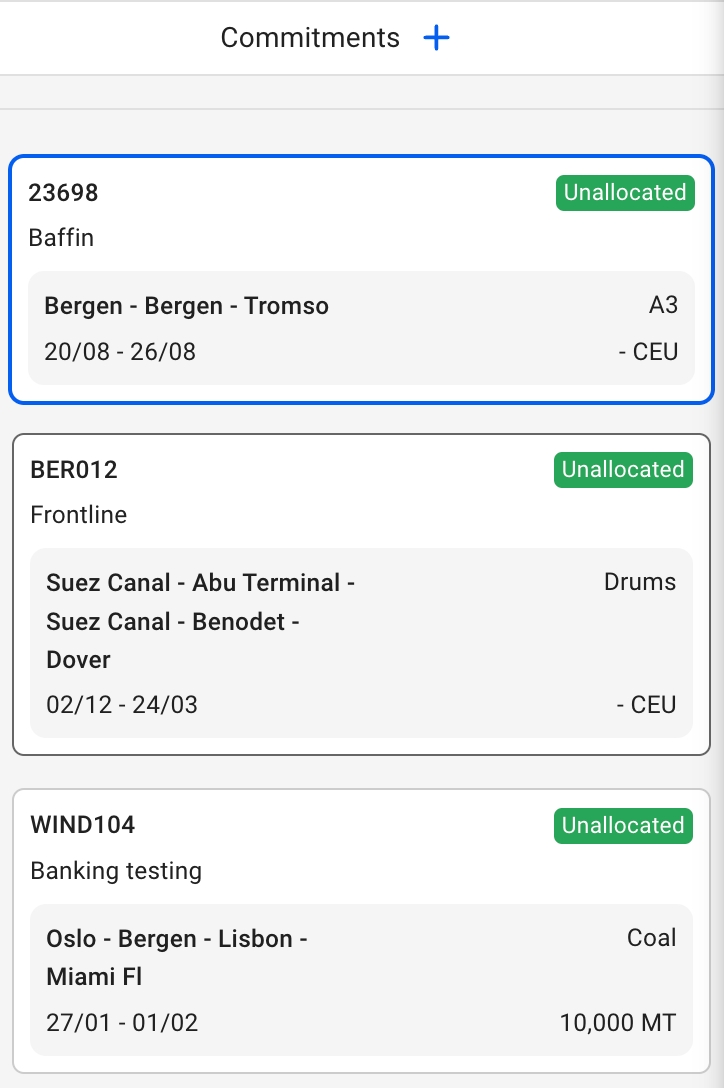The width and height of the screenshot is (724, 1088).
Task: Click the A3 cargo label
Action: coord(663,305)
